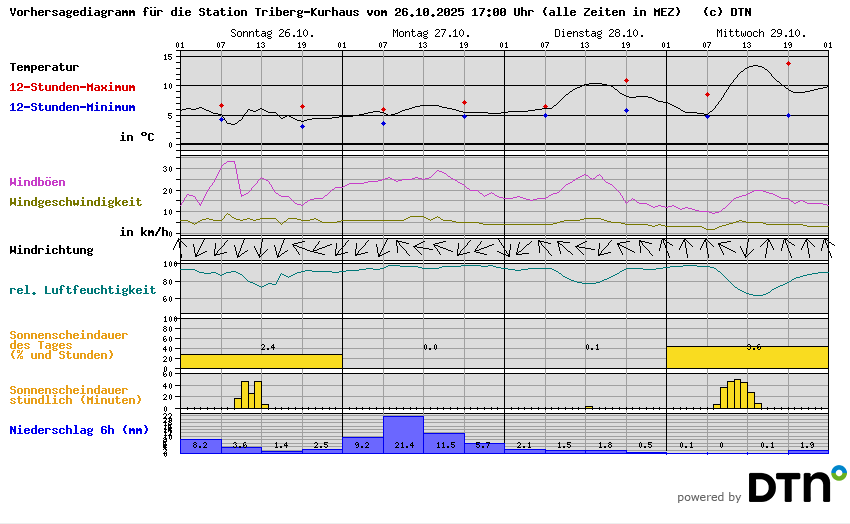
Task: Click the Windböen legend label
Action: coord(38,182)
